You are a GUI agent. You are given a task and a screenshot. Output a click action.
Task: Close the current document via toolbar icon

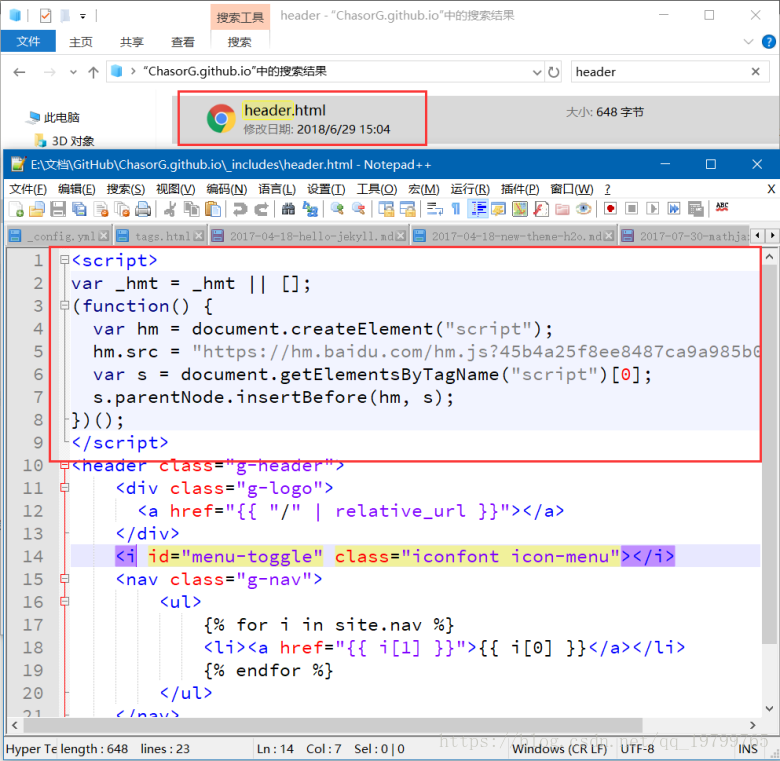[x=101, y=209]
